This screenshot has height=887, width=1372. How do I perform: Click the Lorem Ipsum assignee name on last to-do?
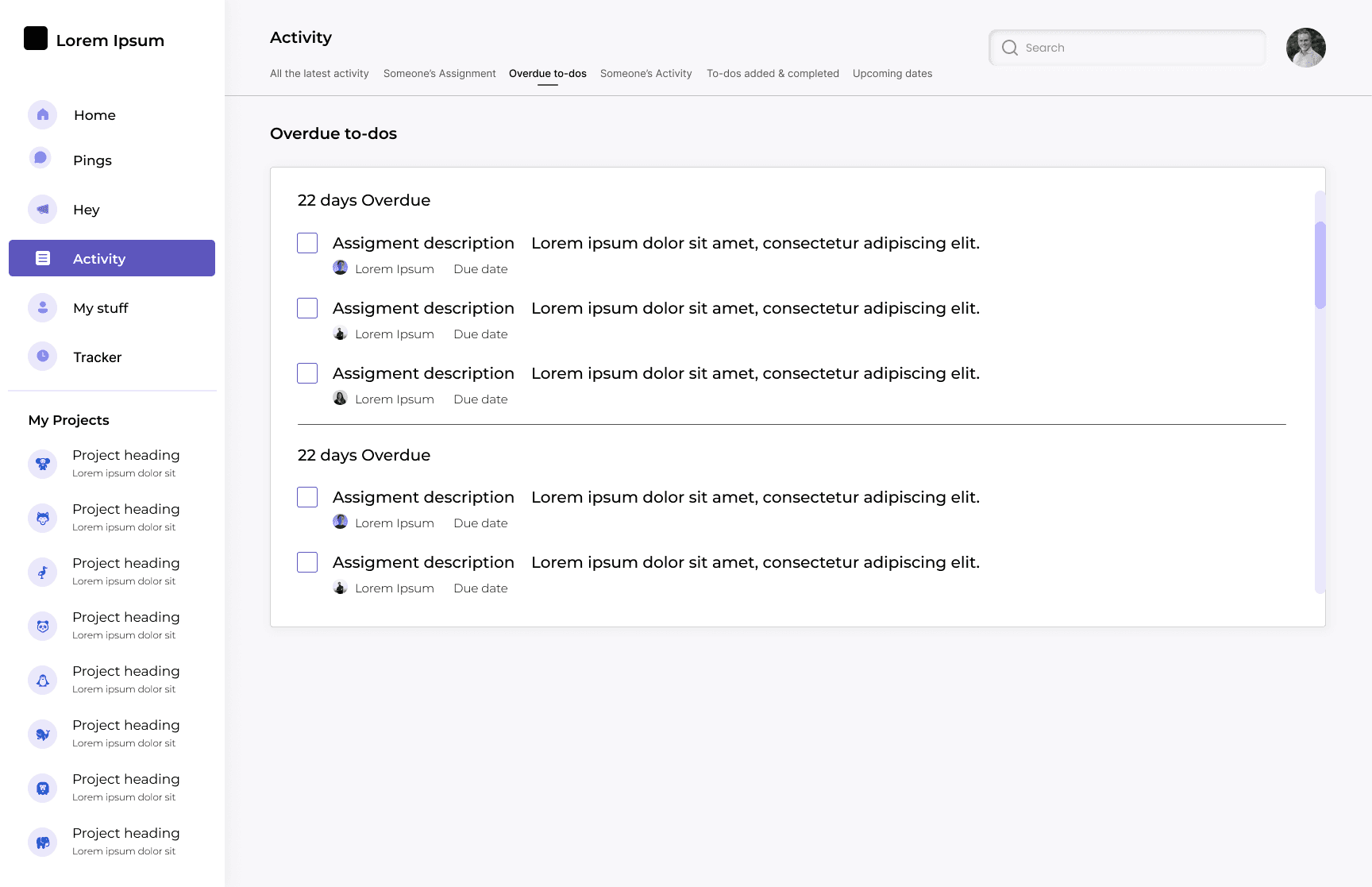395,588
